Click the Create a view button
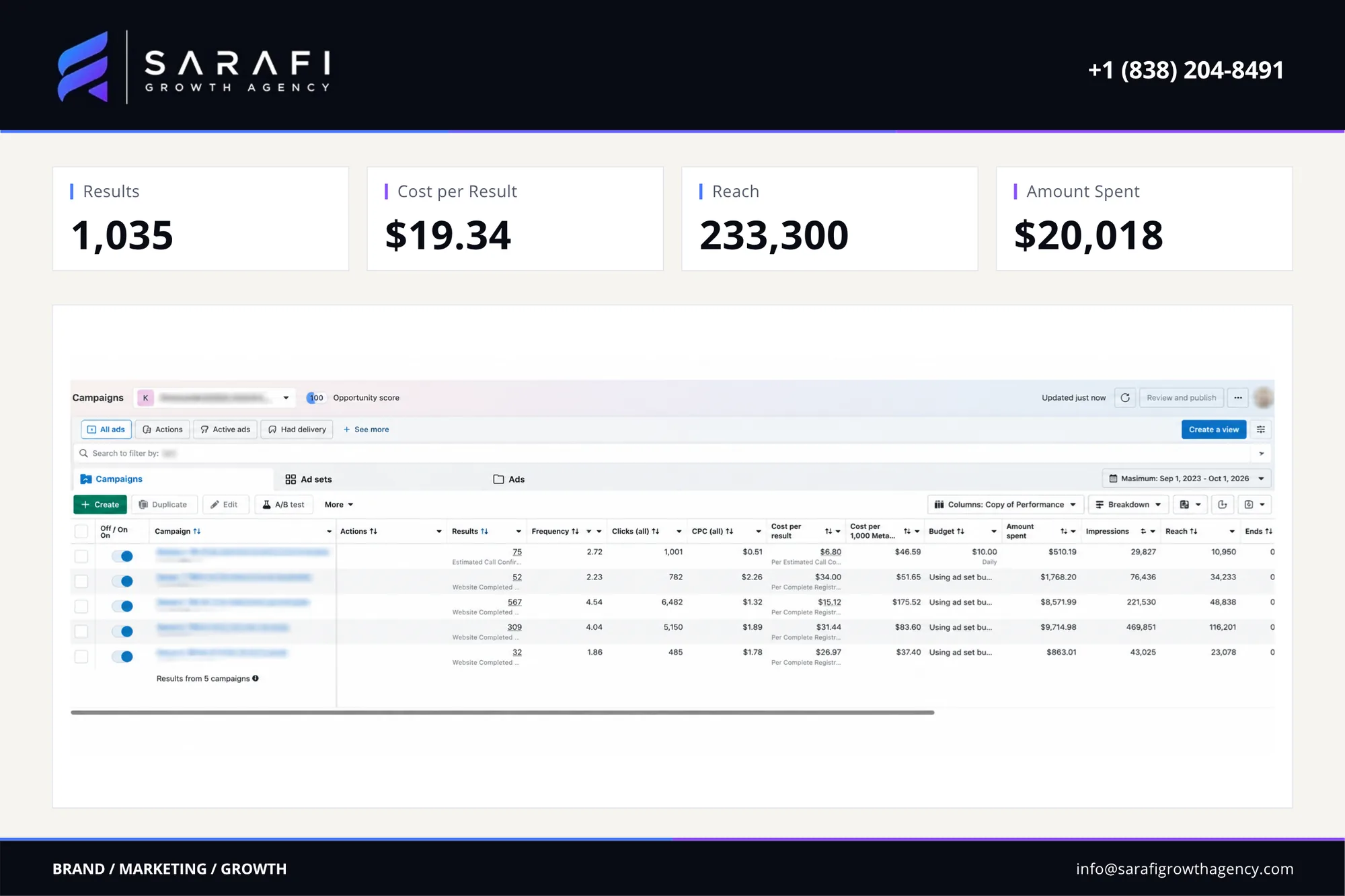This screenshot has height=896, width=1345. (1214, 430)
